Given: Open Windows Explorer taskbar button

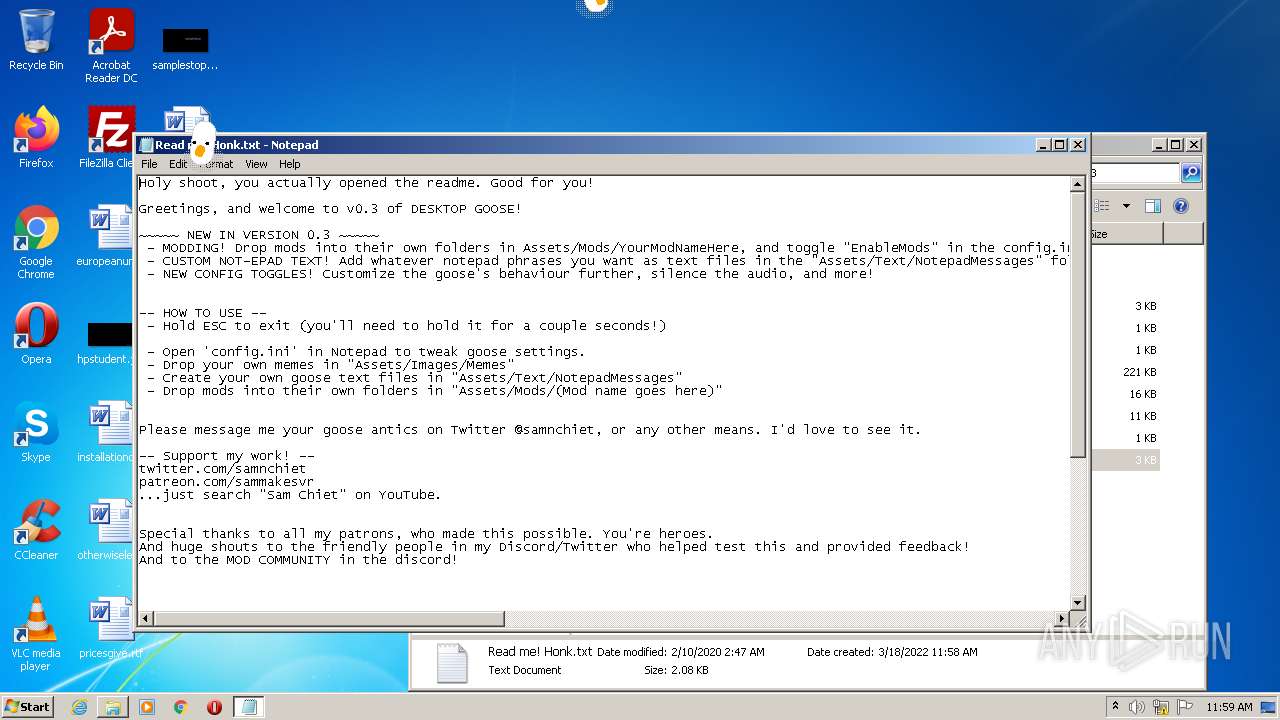Looking at the screenshot, I should tap(113, 707).
